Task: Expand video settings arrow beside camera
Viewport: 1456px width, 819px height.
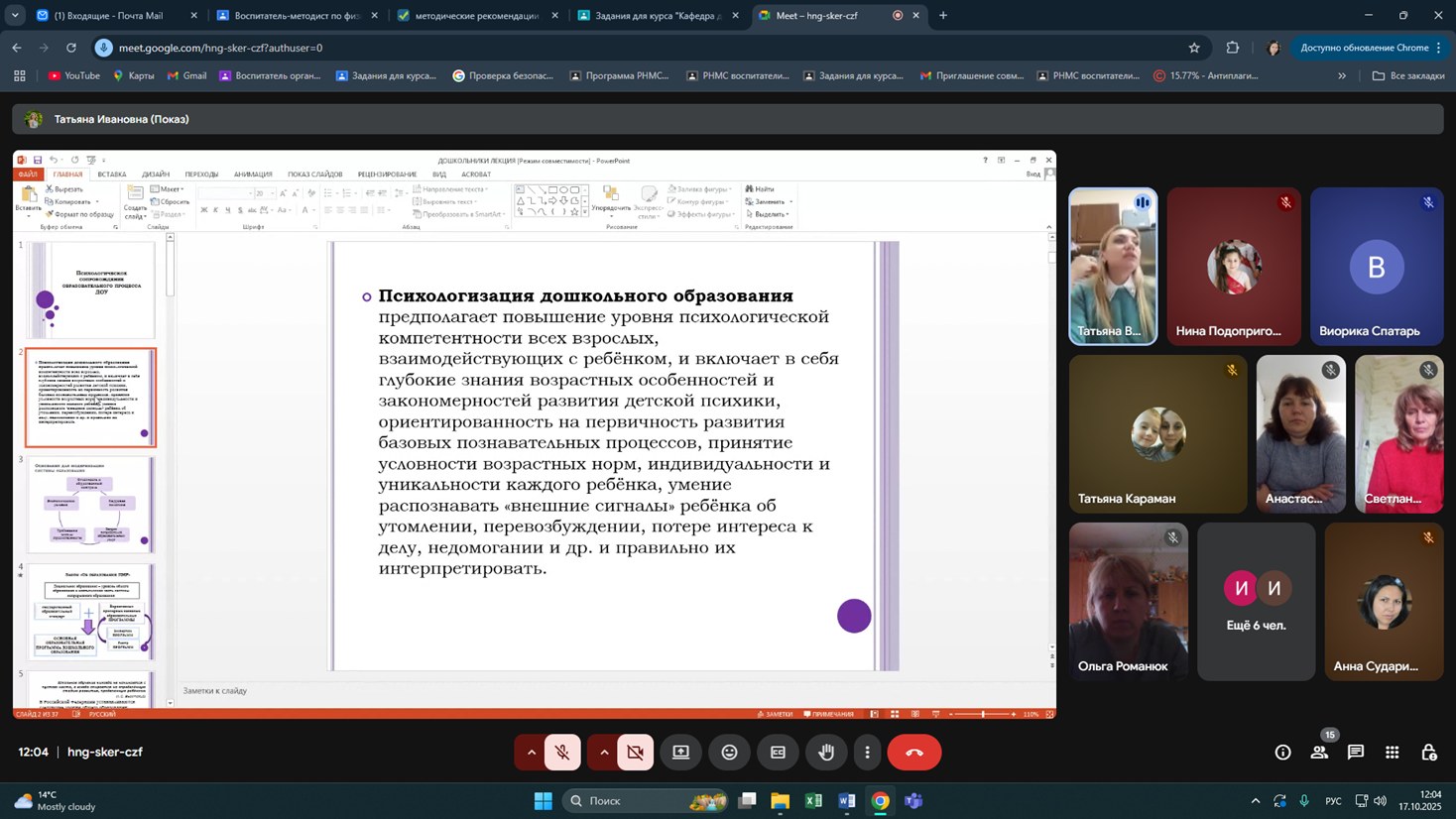Action: (604, 753)
